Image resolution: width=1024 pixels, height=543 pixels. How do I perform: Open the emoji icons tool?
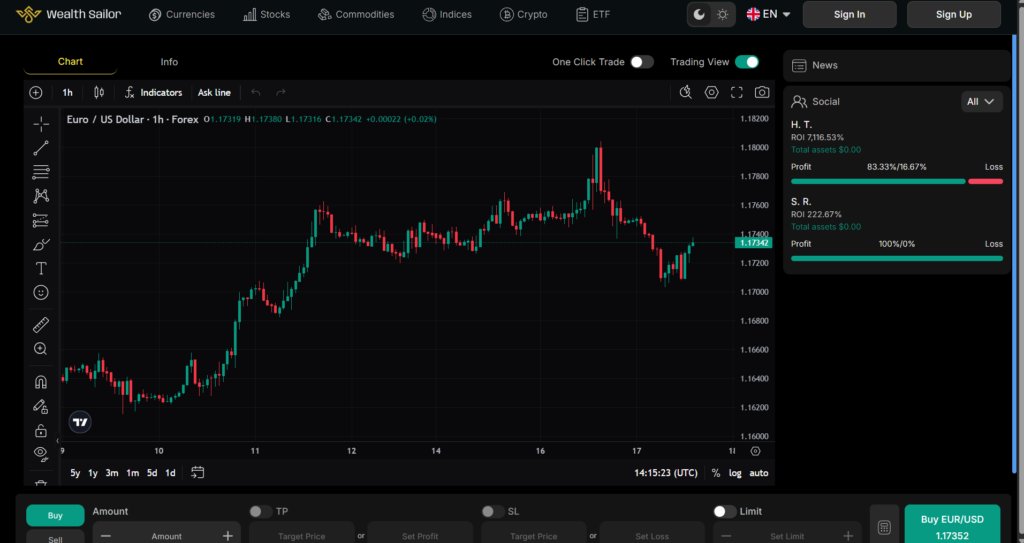(40, 293)
